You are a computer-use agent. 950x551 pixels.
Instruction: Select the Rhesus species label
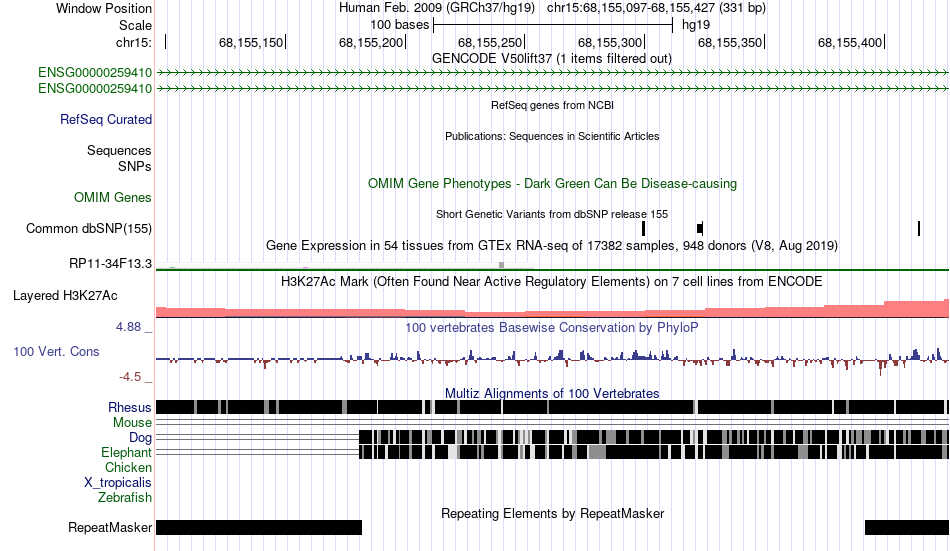click(130, 407)
